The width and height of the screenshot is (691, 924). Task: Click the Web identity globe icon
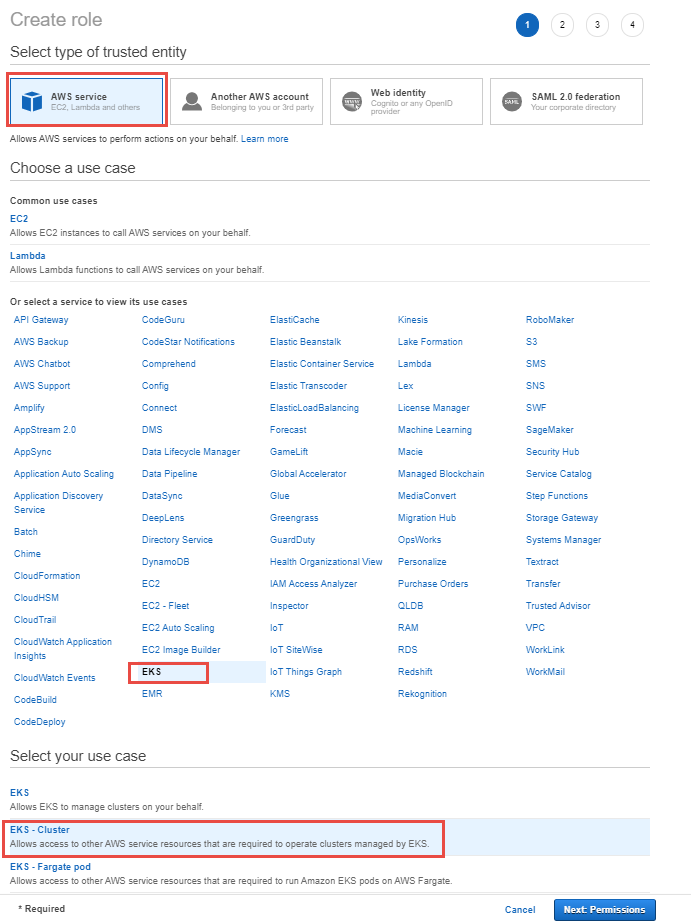pyautogui.click(x=352, y=101)
